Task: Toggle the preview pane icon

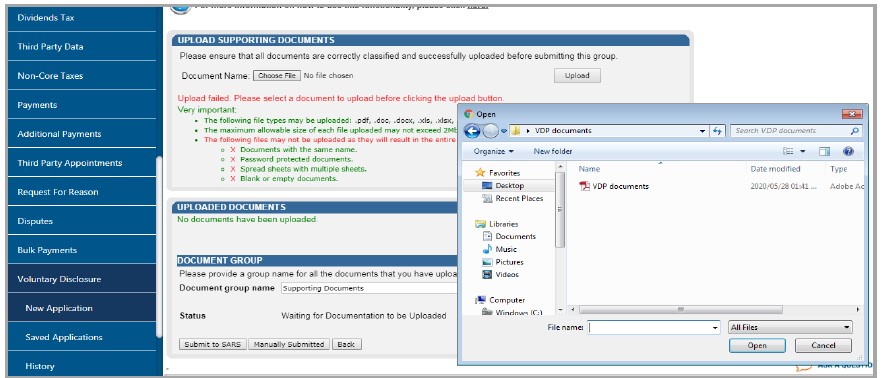Action: coord(825,151)
